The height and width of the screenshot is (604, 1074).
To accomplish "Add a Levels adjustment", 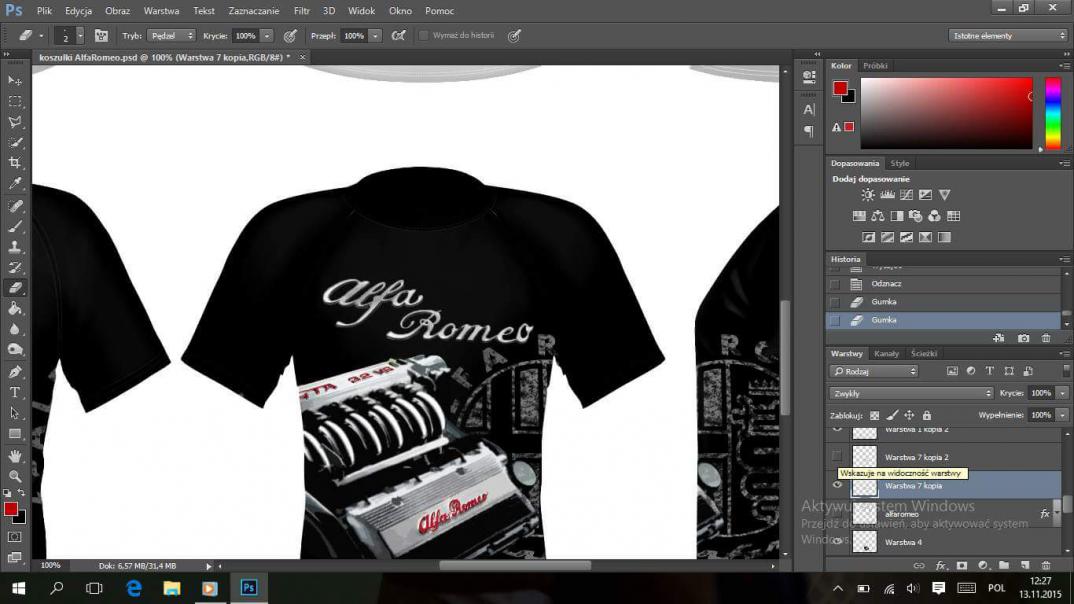I will click(x=887, y=195).
